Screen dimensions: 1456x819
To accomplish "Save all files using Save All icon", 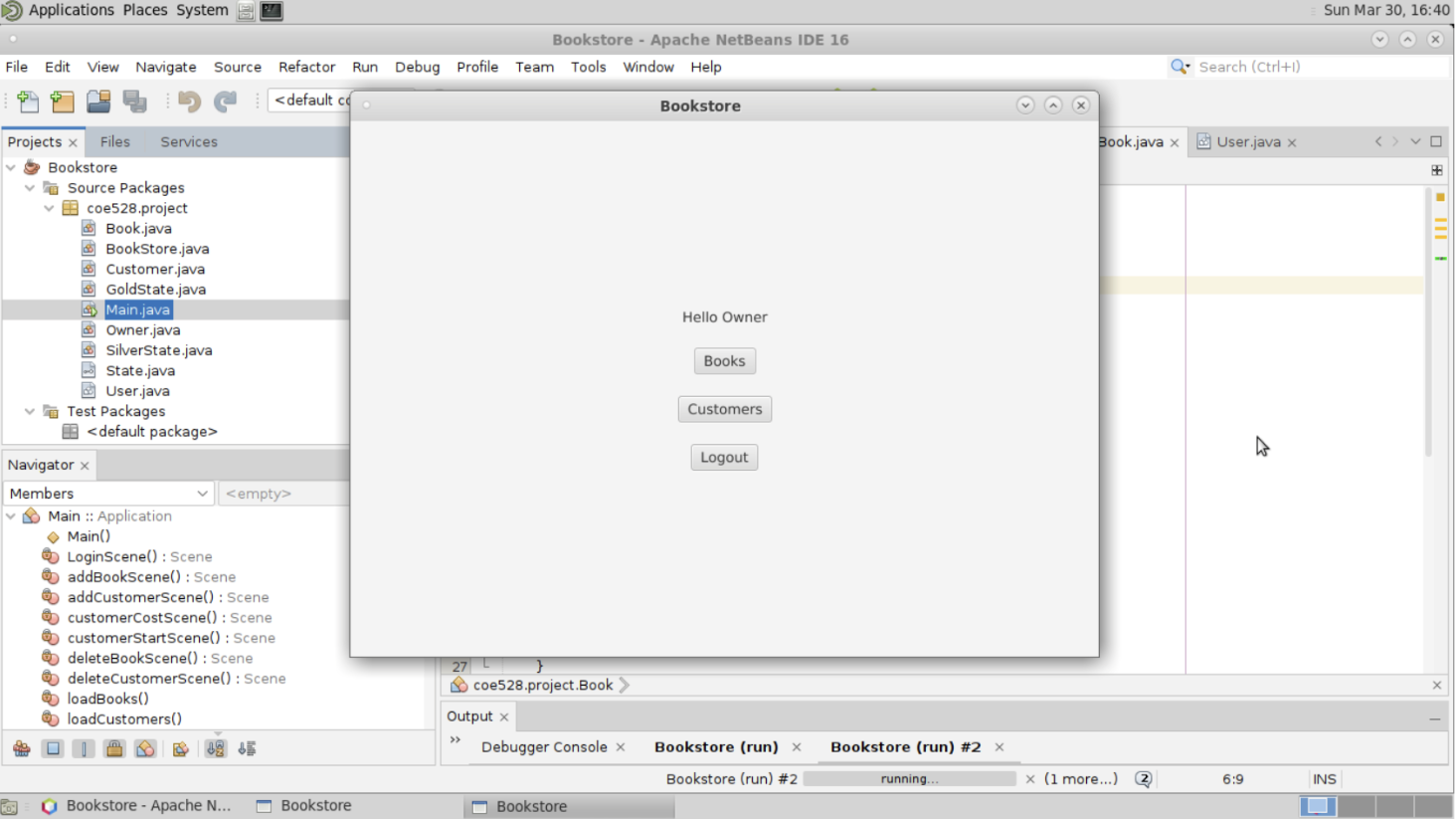I will point(136,101).
